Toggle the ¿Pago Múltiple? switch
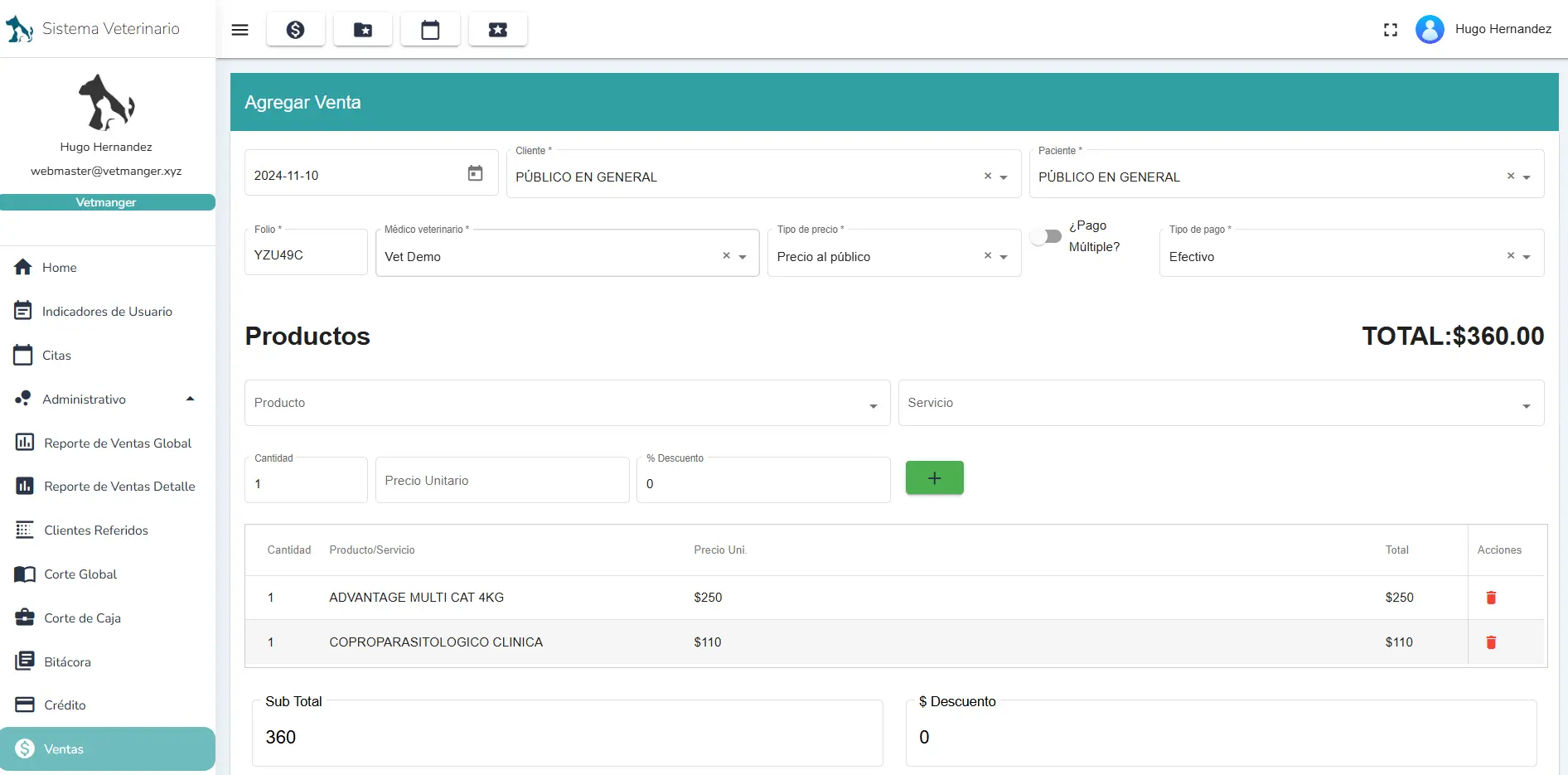1568x775 pixels. click(1046, 237)
